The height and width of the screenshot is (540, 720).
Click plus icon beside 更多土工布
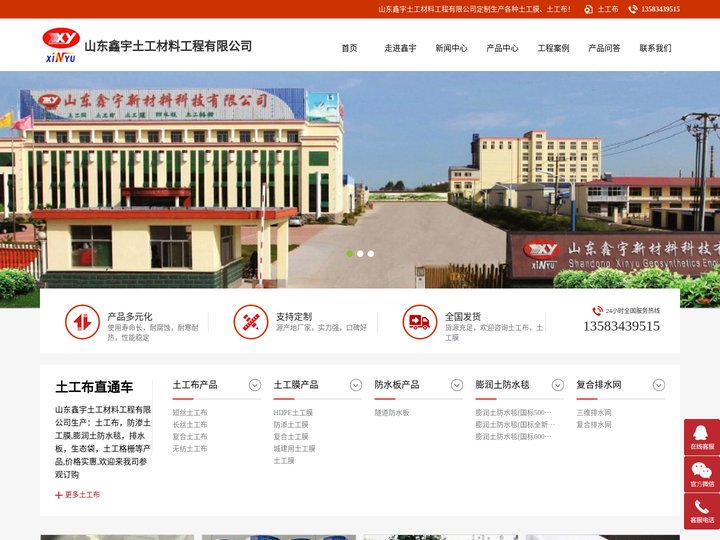pos(58,495)
